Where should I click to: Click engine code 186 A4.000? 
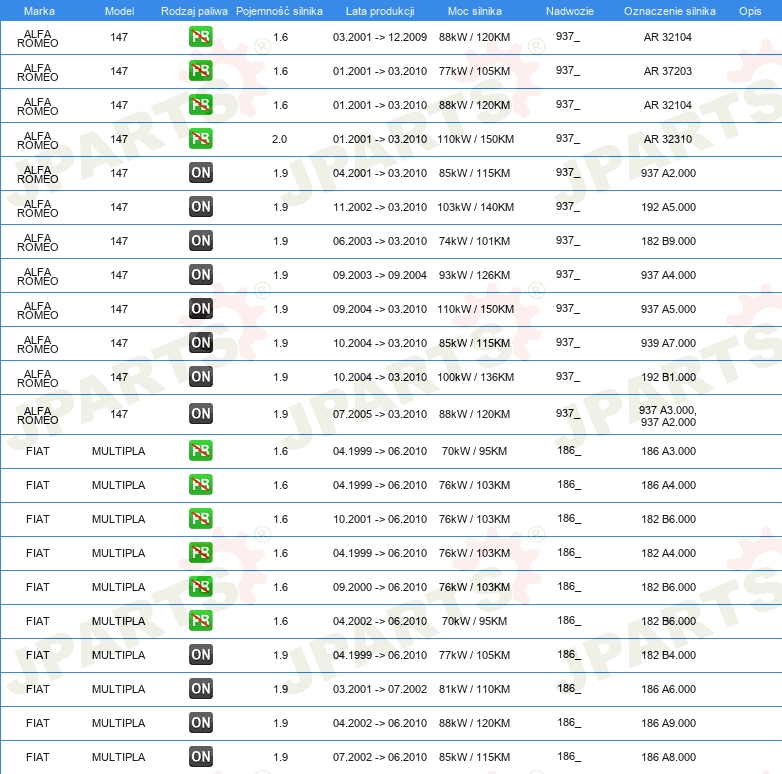click(668, 485)
